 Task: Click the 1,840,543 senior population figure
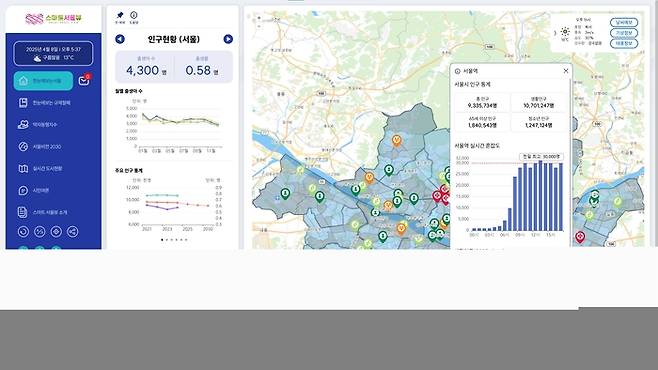482,125
